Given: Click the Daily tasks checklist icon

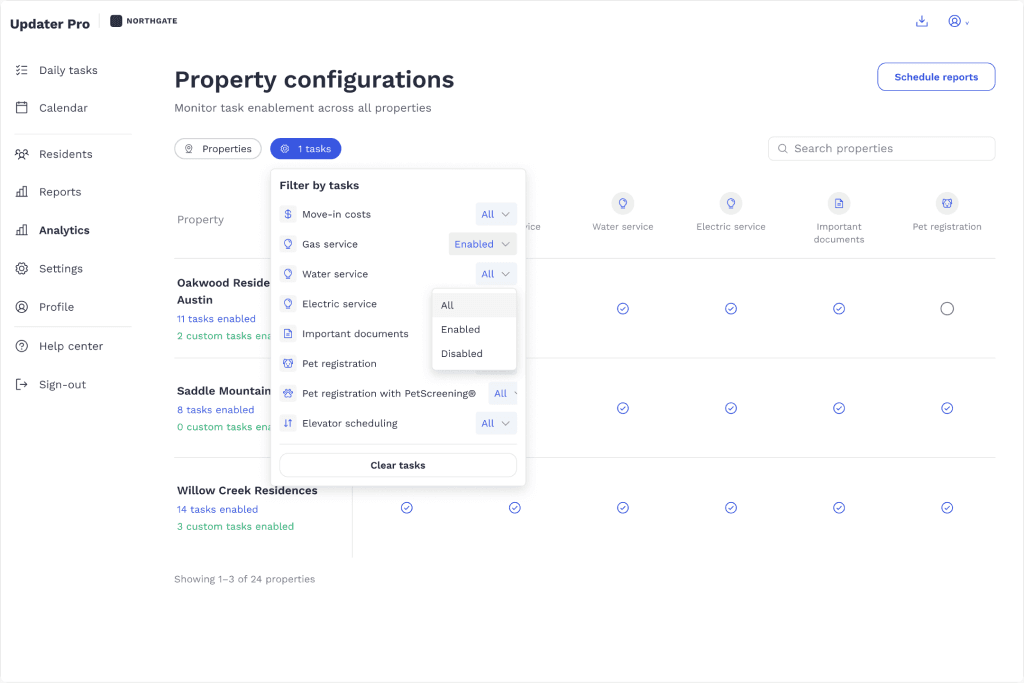Looking at the screenshot, I should point(22,70).
